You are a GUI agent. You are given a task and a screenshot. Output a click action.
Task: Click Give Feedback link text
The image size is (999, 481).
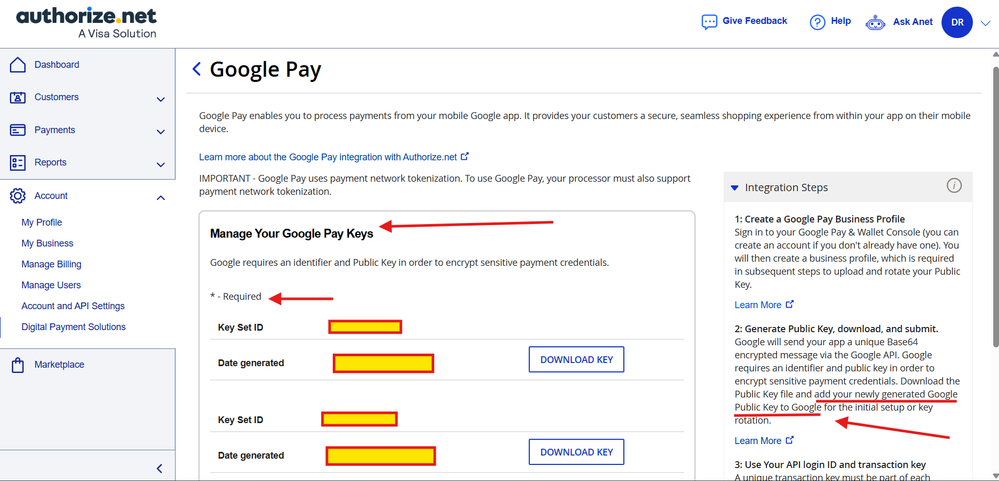point(755,21)
